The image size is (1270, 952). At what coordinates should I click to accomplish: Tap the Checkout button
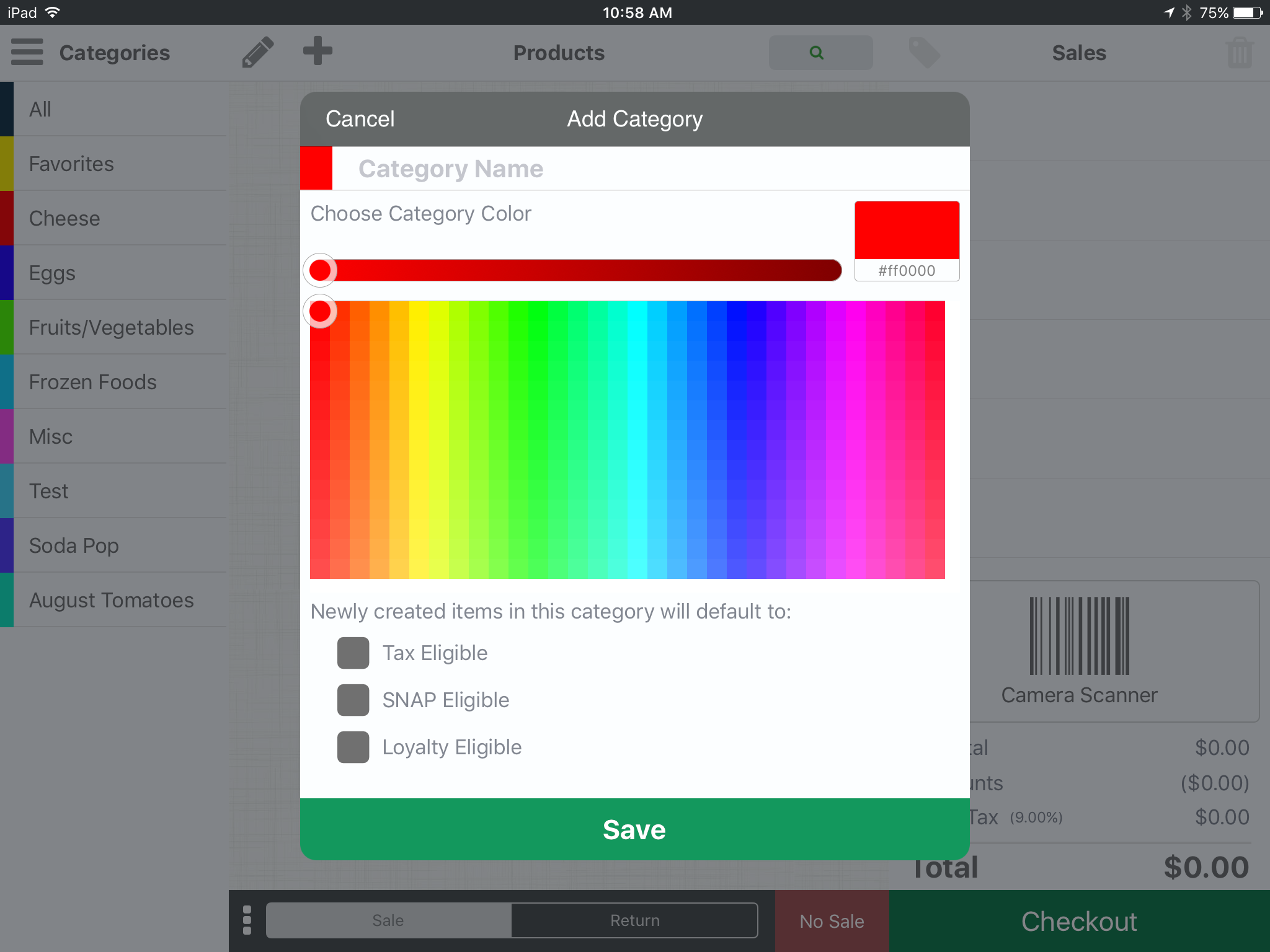pyautogui.click(x=1079, y=921)
